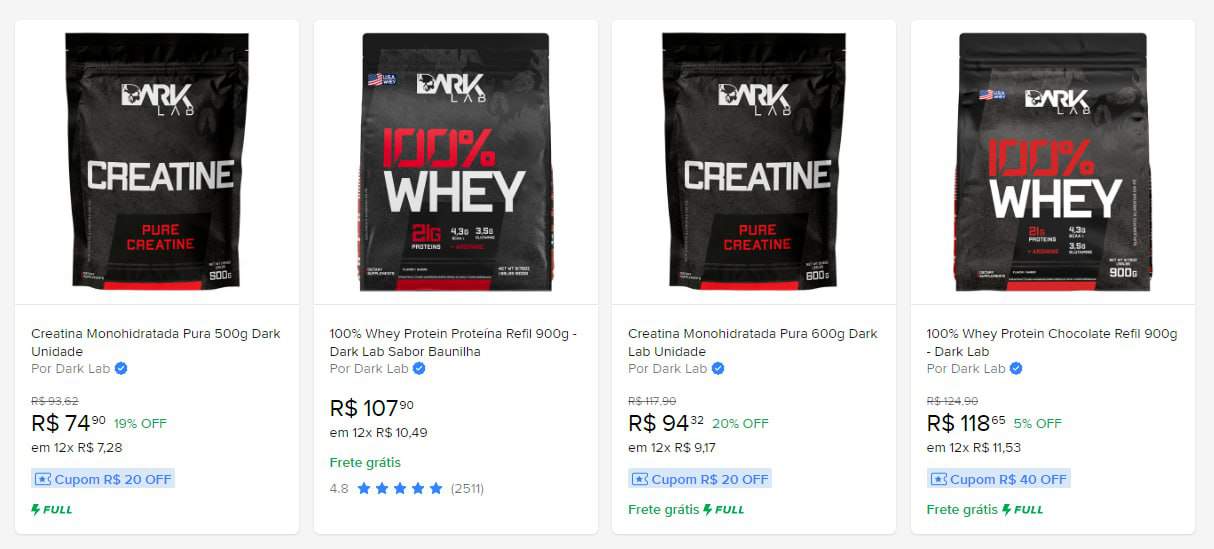Open the (2511) reviews count

[x=467, y=489]
